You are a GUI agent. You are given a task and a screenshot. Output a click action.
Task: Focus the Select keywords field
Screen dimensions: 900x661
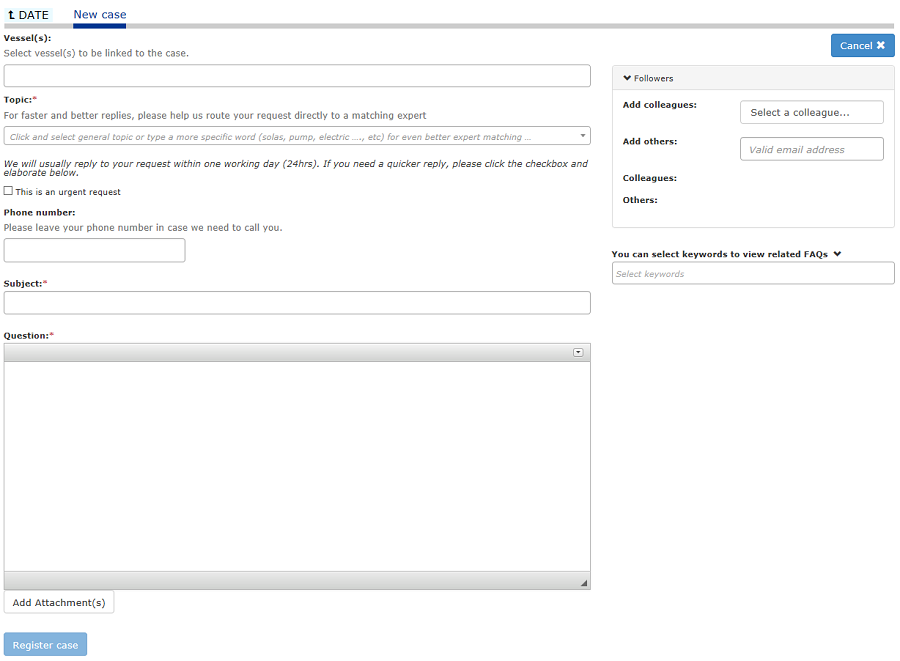752,273
